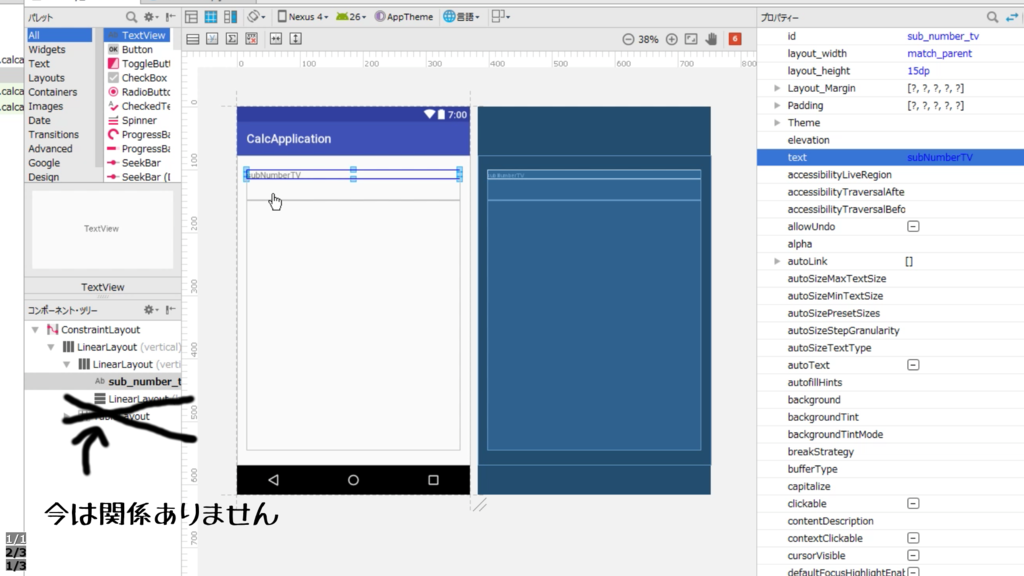Click the preview Back navigation button
The image size is (1024, 576).
273,480
